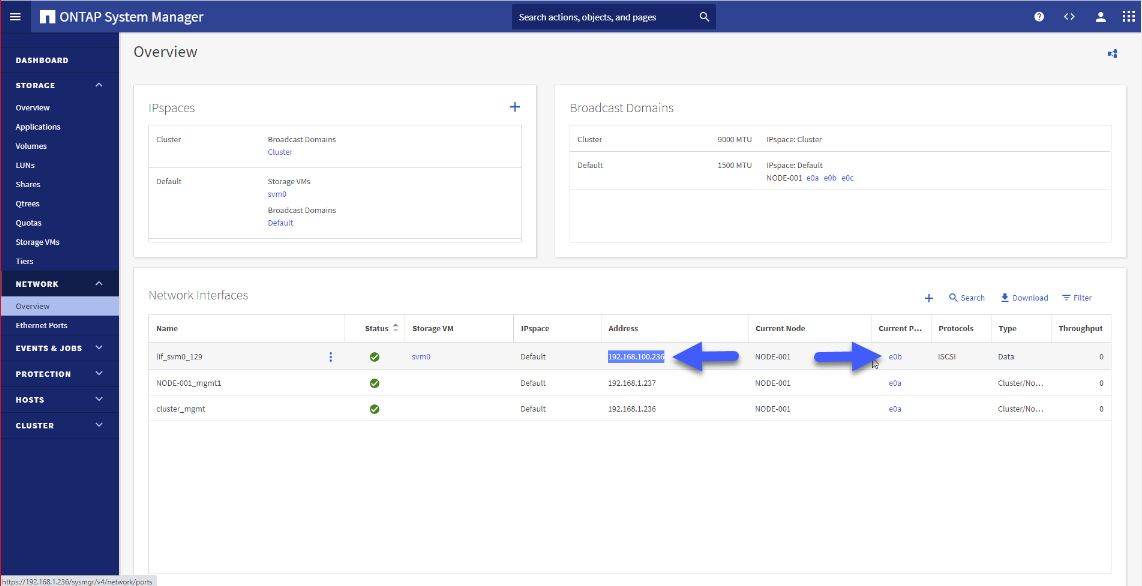Click the Throughput column header

click(x=1081, y=329)
